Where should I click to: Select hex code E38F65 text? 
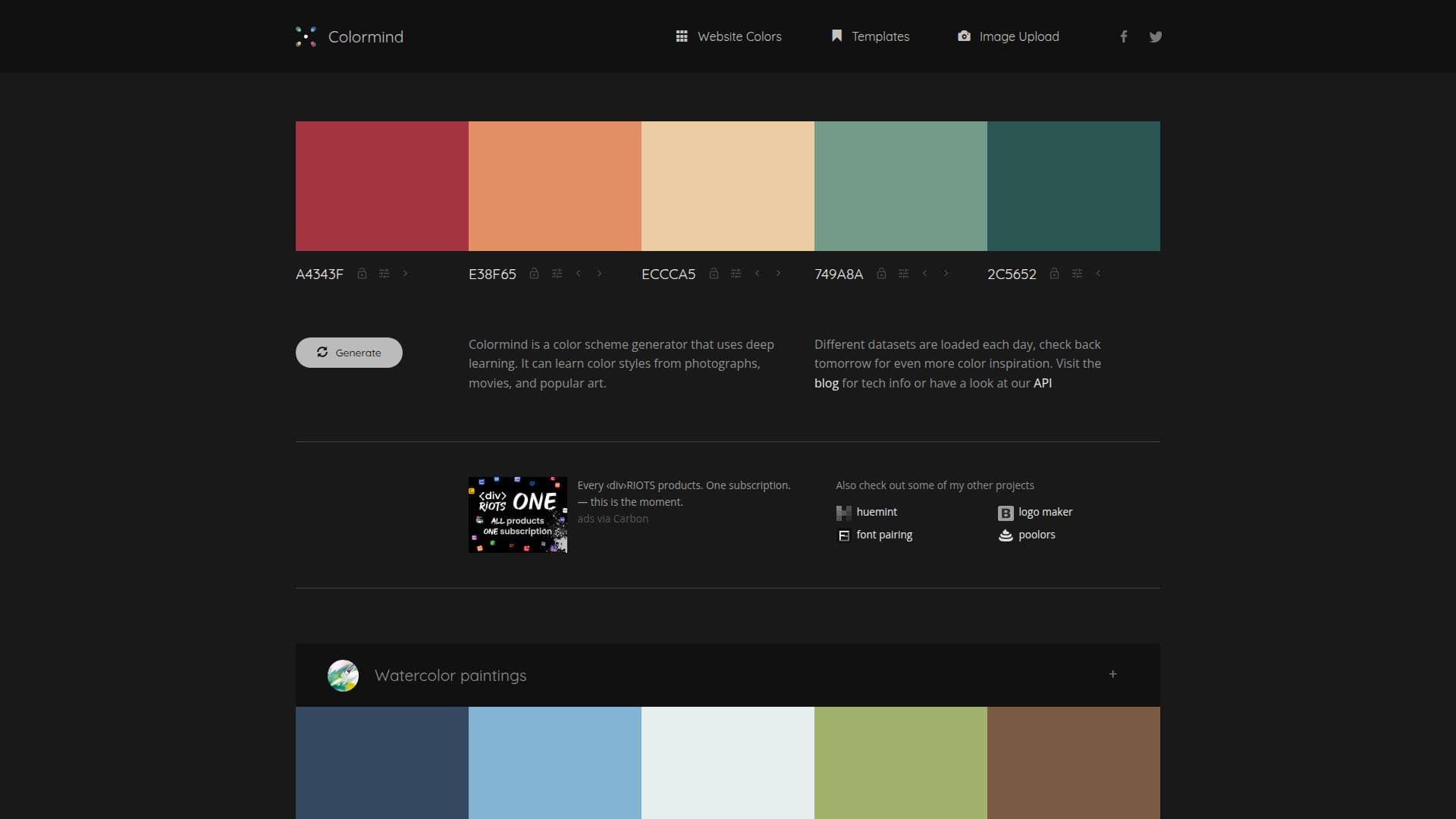pyautogui.click(x=492, y=275)
